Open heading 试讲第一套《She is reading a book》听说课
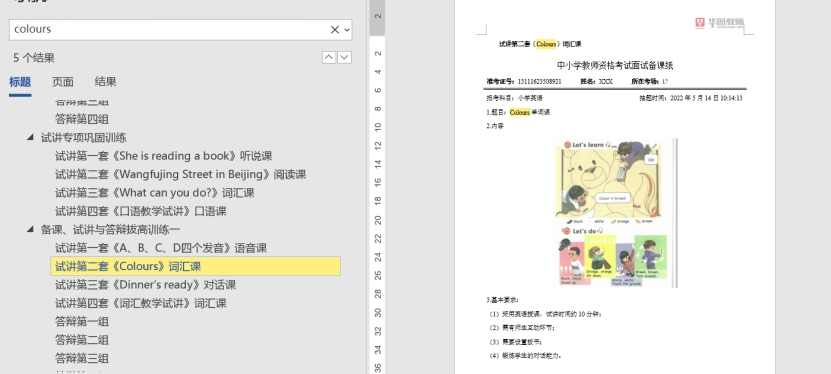 pyautogui.click(x=164, y=156)
